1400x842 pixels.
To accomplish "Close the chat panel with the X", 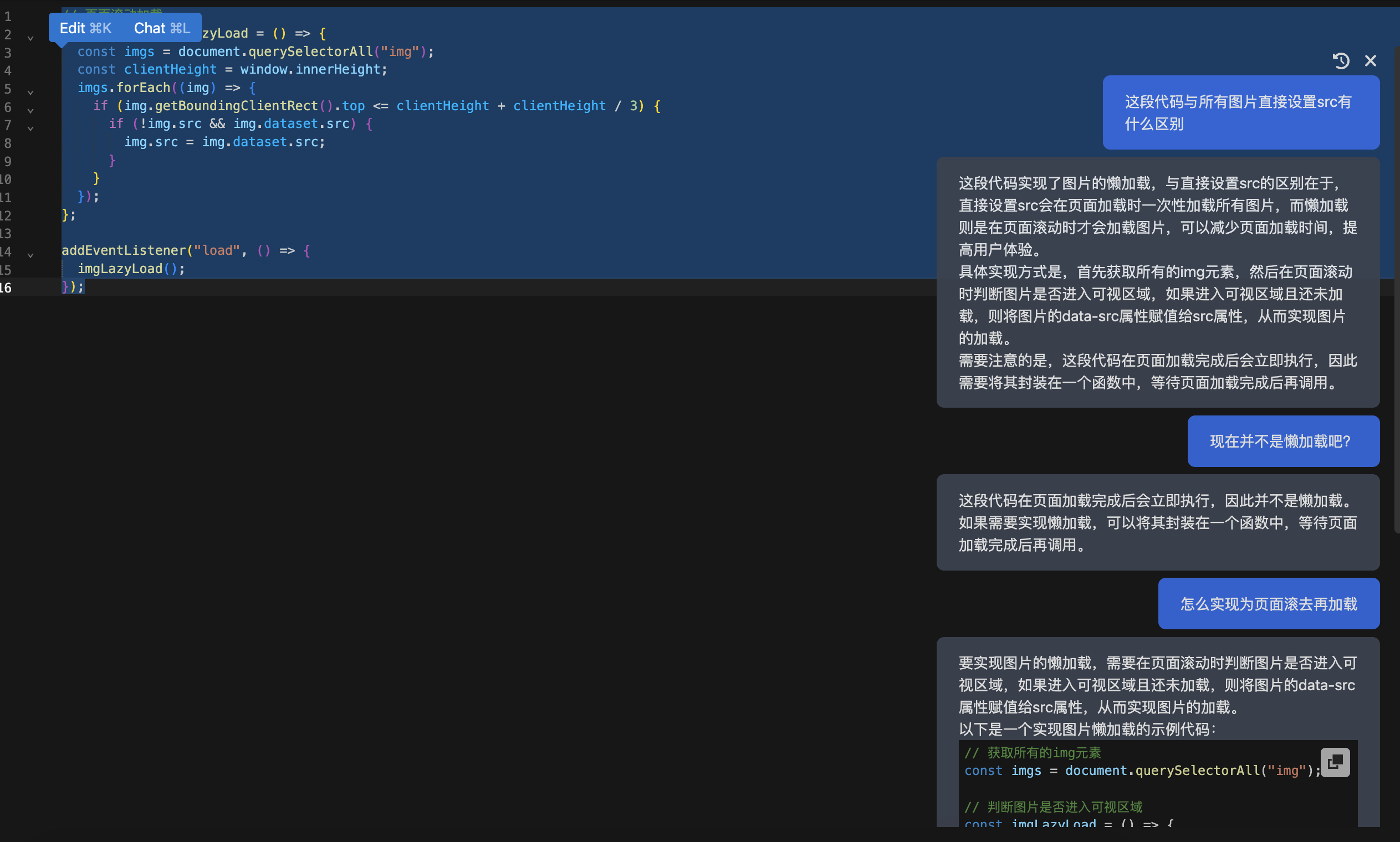I will (1370, 61).
